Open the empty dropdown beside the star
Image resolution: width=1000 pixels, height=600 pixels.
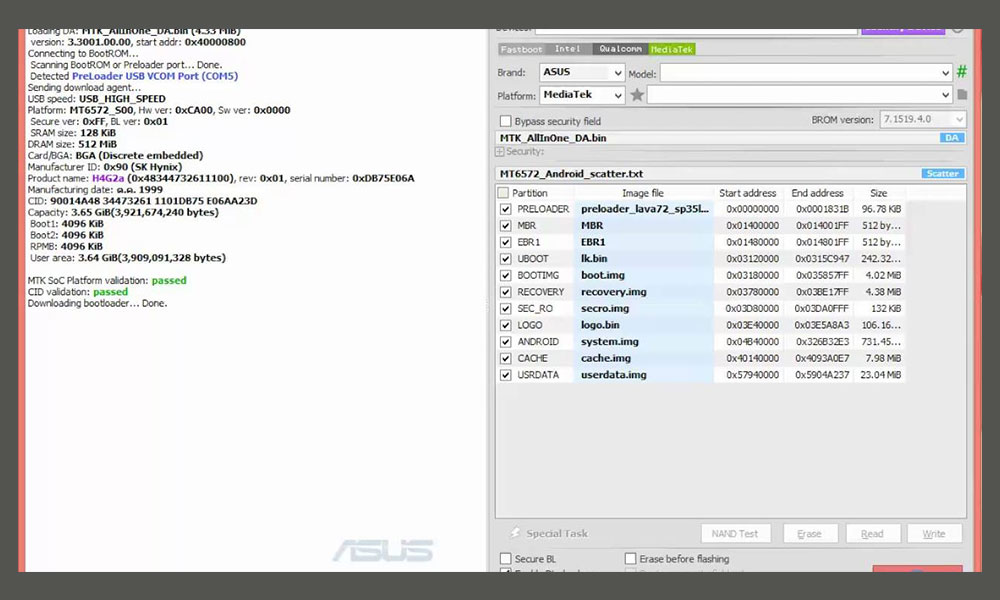(800, 95)
